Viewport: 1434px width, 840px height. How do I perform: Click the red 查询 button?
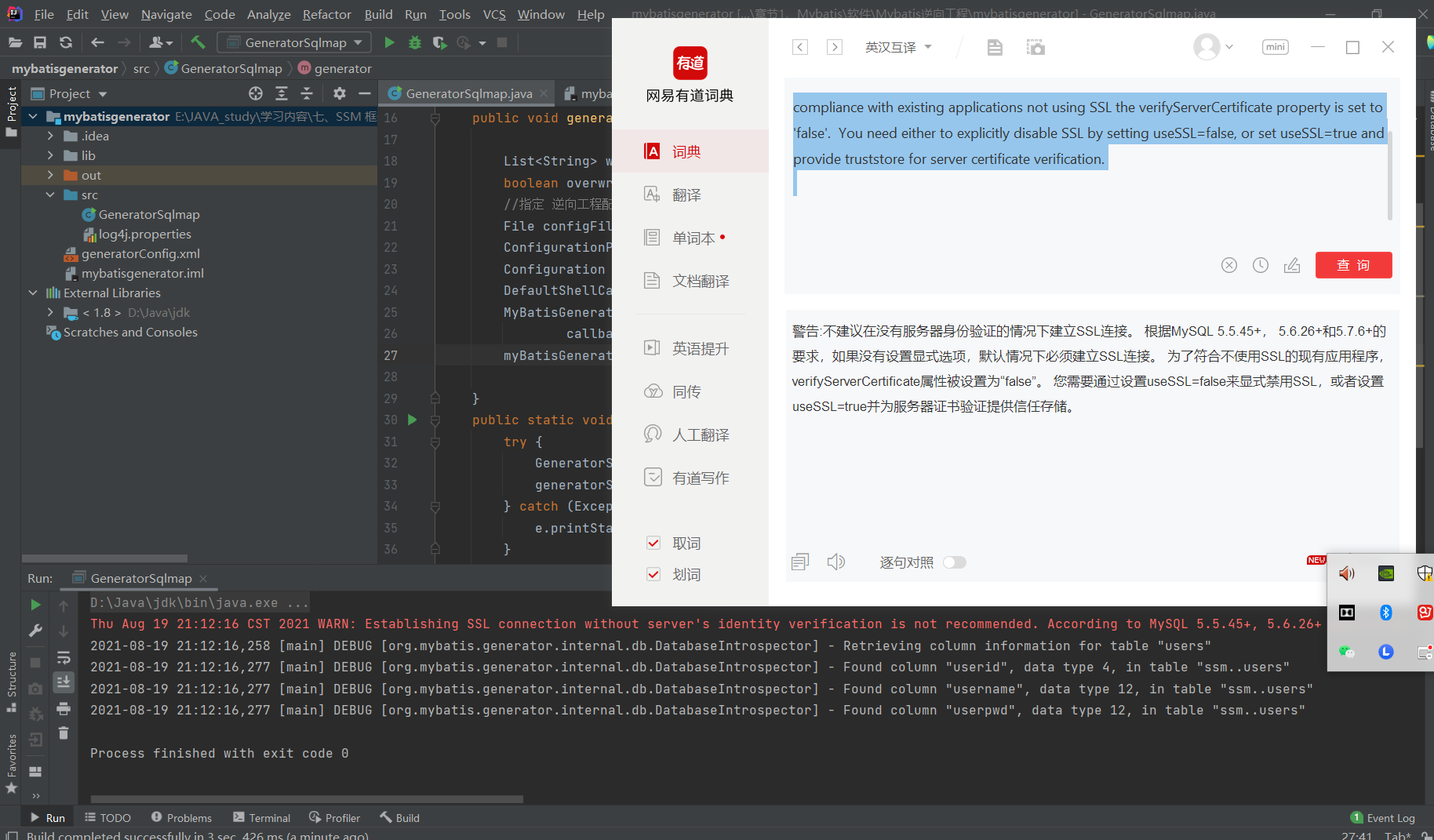click(1353, 265)
